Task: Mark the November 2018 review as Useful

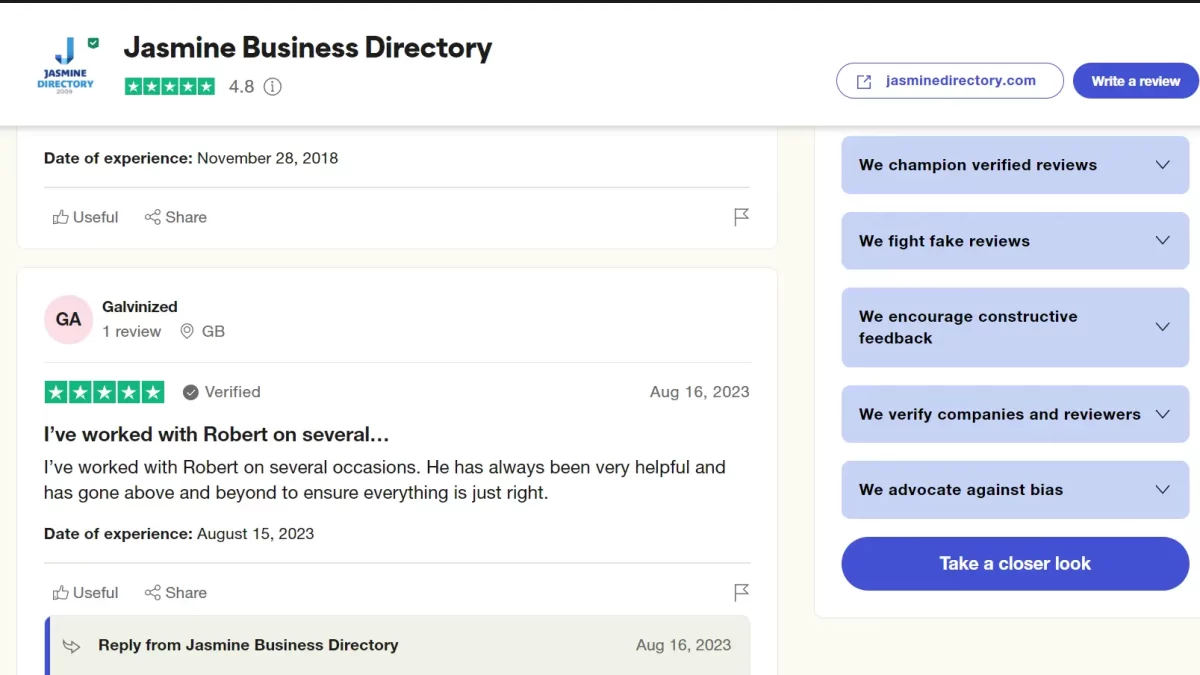Action: click(85, 217)
